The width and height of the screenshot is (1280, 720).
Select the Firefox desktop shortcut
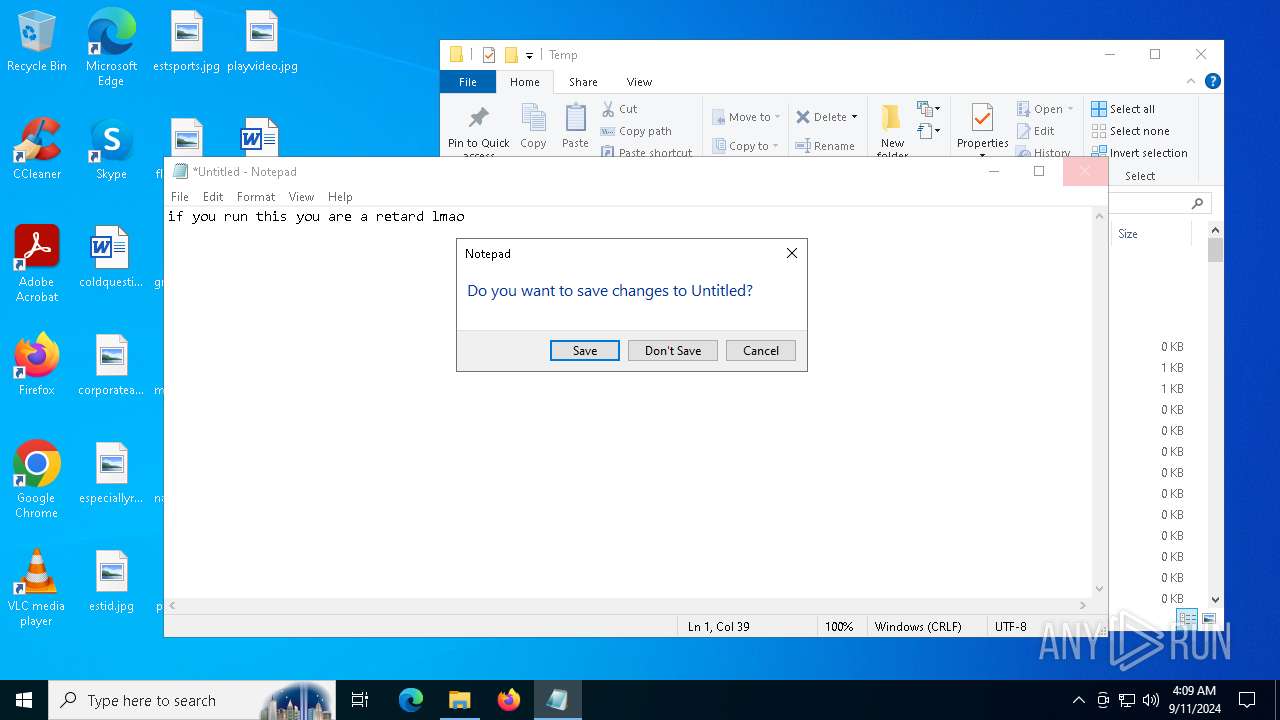click(x=37, y=365)
